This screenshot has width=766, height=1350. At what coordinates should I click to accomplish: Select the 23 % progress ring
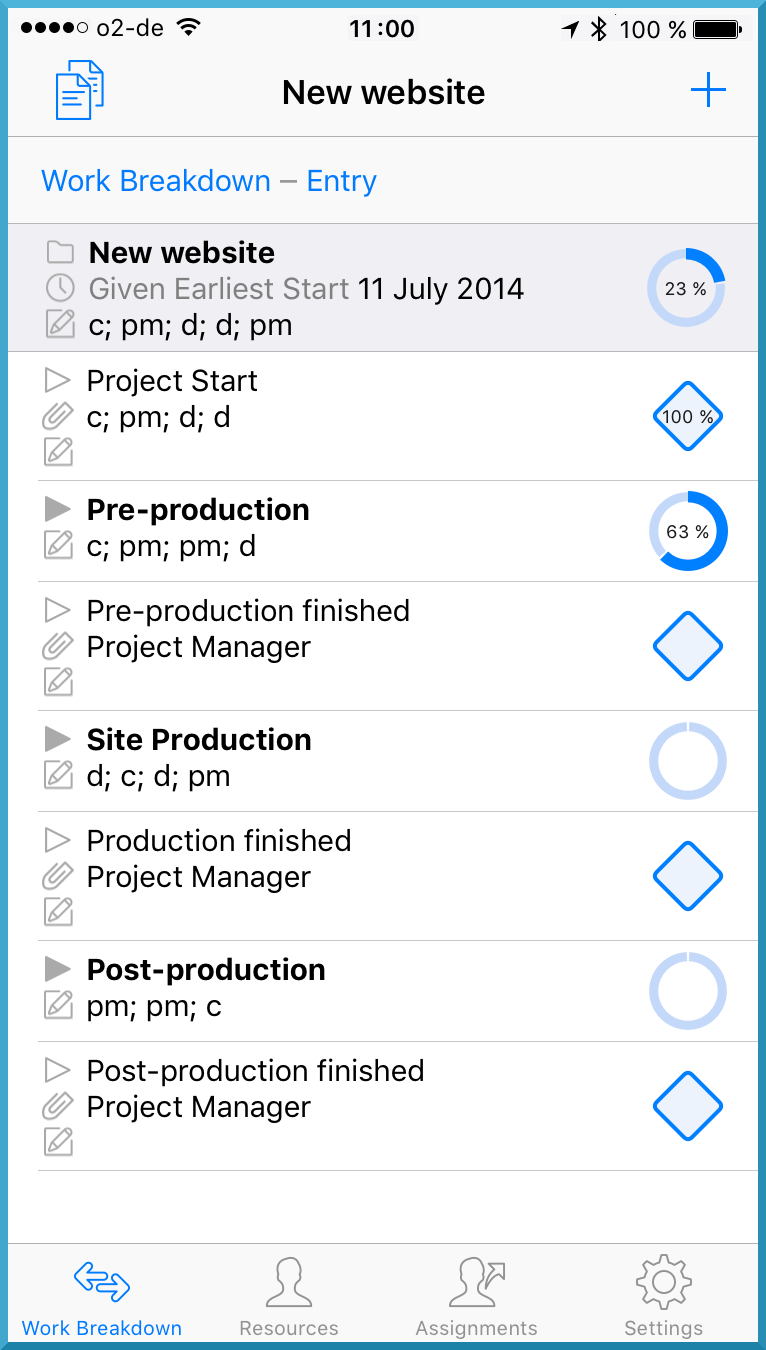click(686, 288)
